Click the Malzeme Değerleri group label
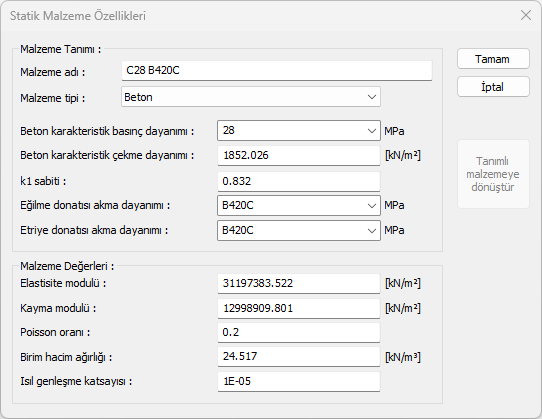Image resolution: width=542 pixels, height=419 pixels. point(67,266)
